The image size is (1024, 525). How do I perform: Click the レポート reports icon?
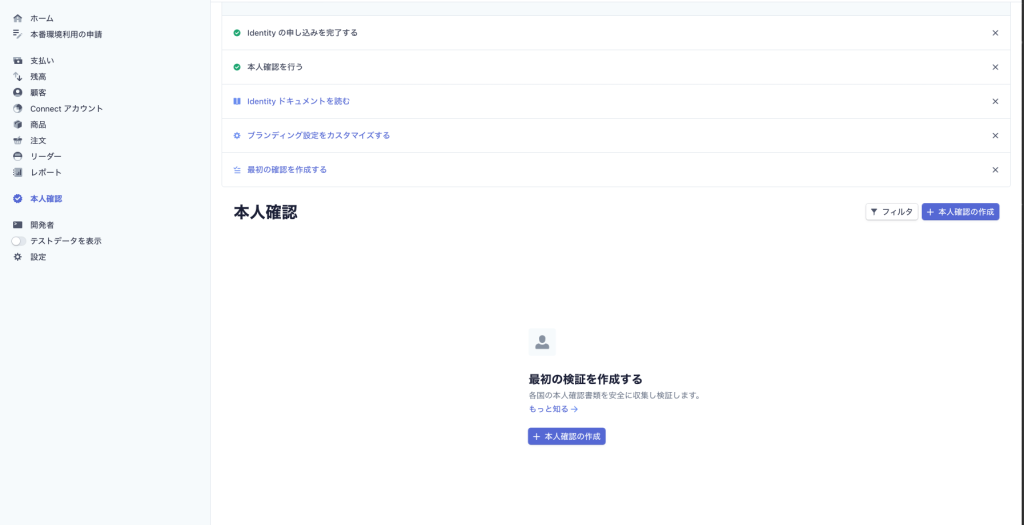click(17, 172)
